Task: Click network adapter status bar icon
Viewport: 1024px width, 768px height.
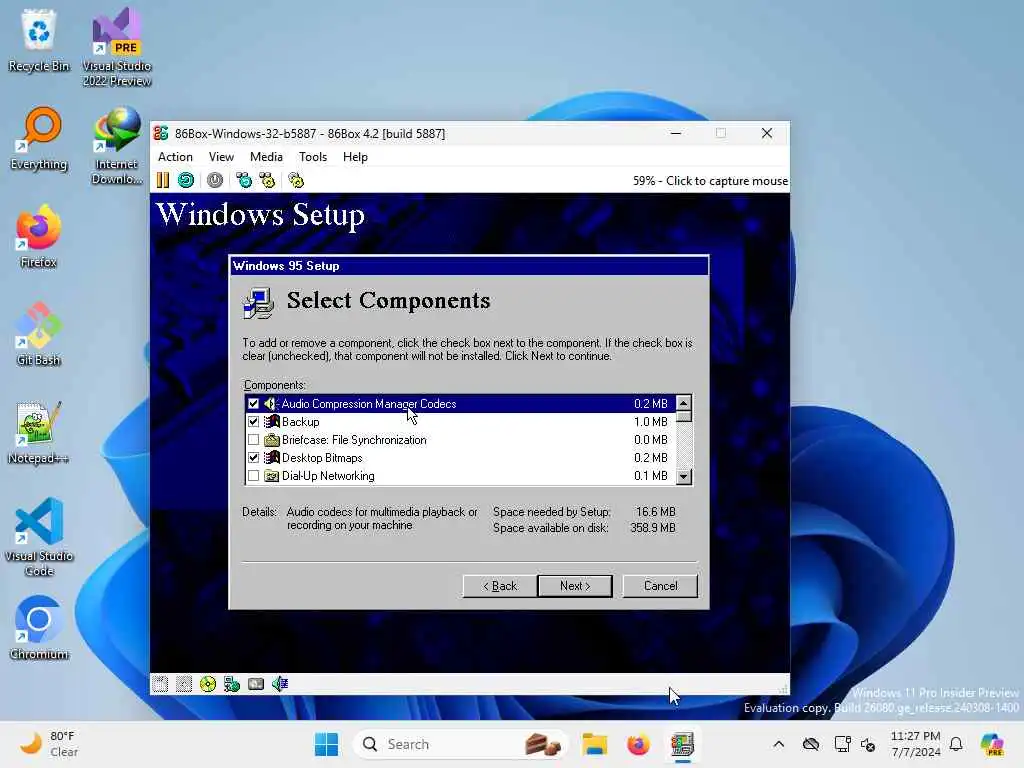Action: click(x=232, y=684)
